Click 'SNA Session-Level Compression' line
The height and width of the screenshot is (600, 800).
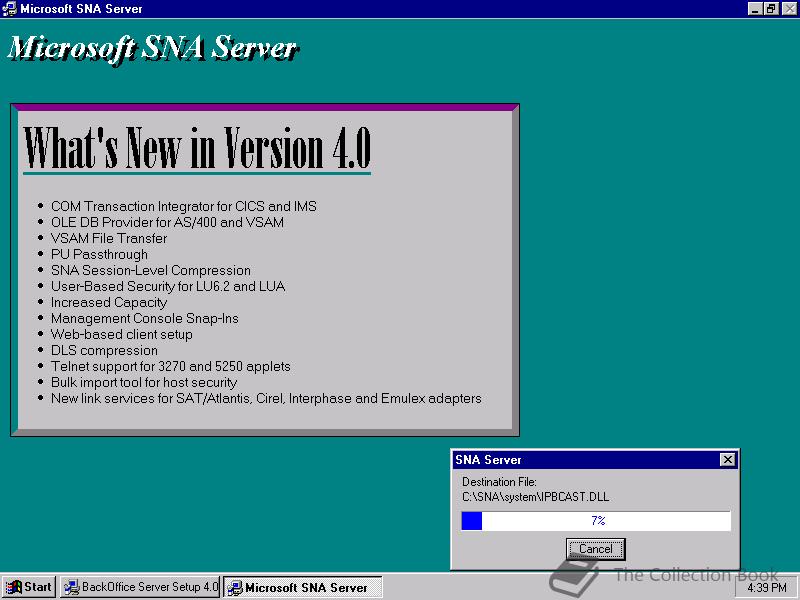click(151, 270)
